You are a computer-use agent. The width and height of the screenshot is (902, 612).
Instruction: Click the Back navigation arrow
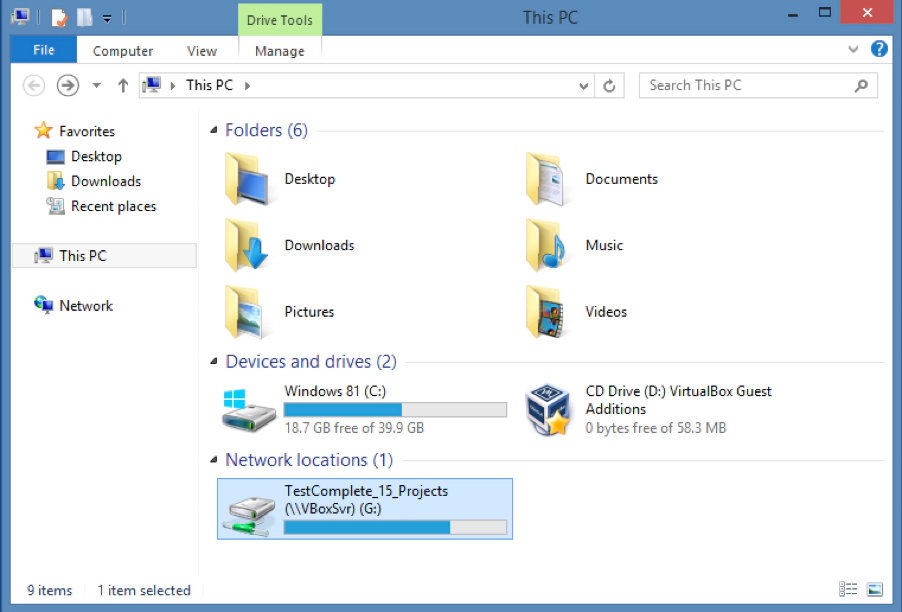tap(34, 86)
